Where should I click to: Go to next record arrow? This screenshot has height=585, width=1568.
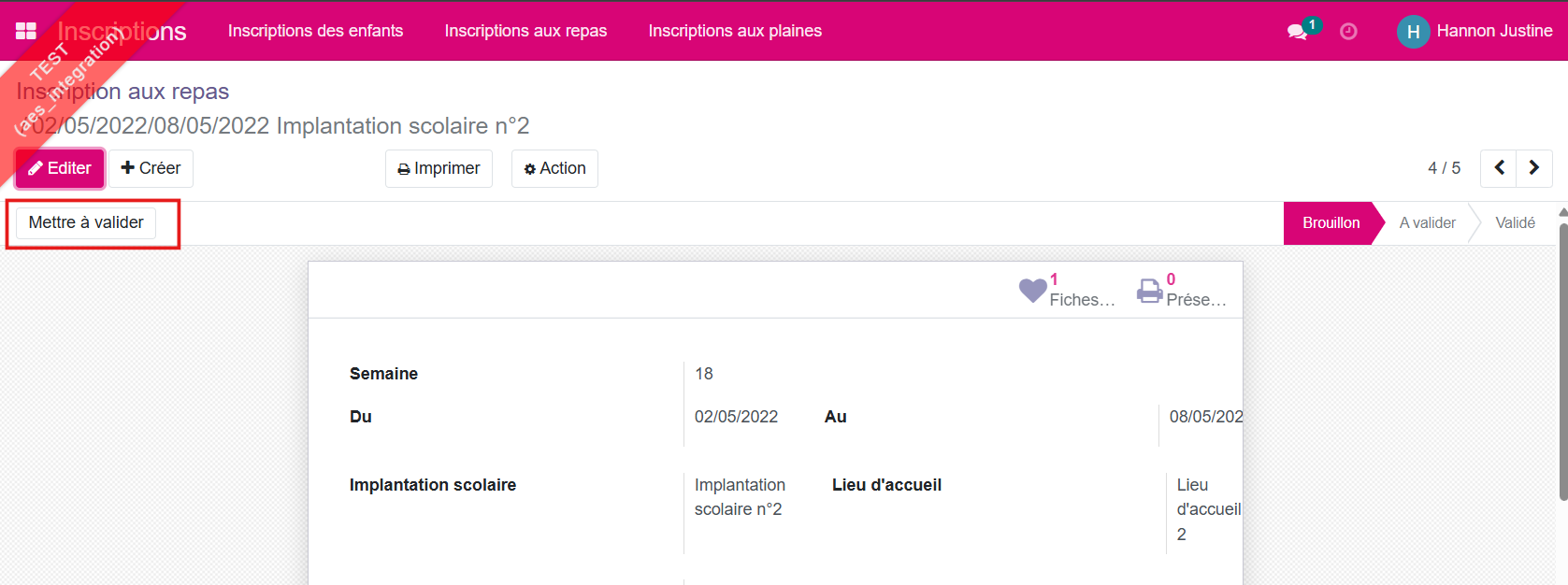click(x=1534, y=168)
